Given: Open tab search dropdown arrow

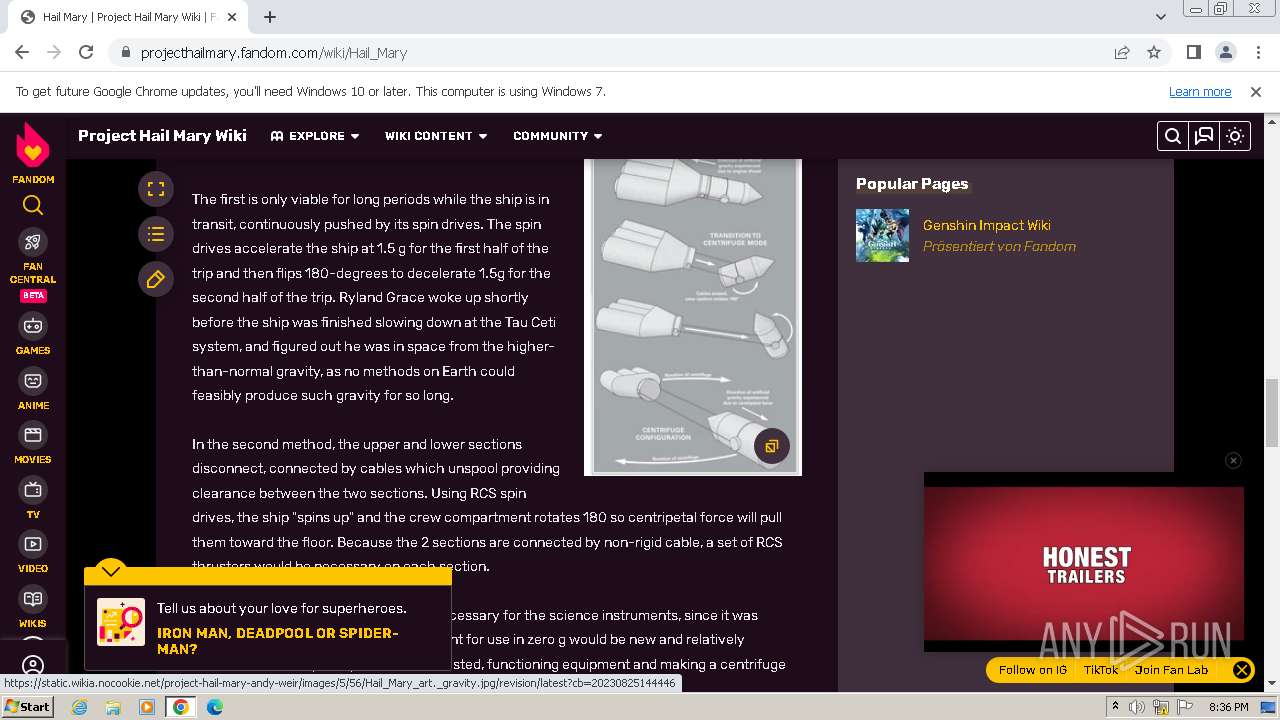Looking at the screenshot, I should 1160,17.
